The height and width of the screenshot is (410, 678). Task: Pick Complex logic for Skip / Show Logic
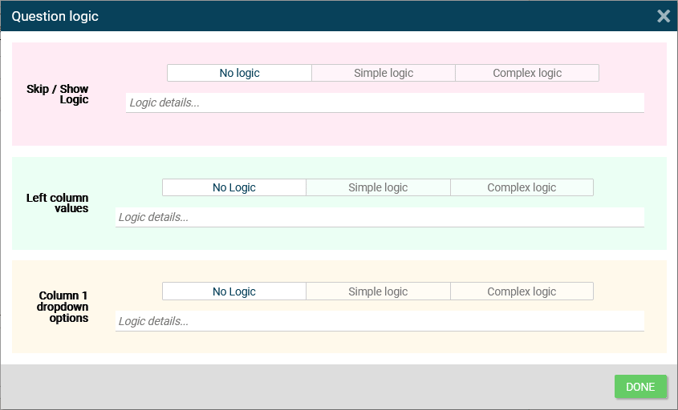point(527,73)
